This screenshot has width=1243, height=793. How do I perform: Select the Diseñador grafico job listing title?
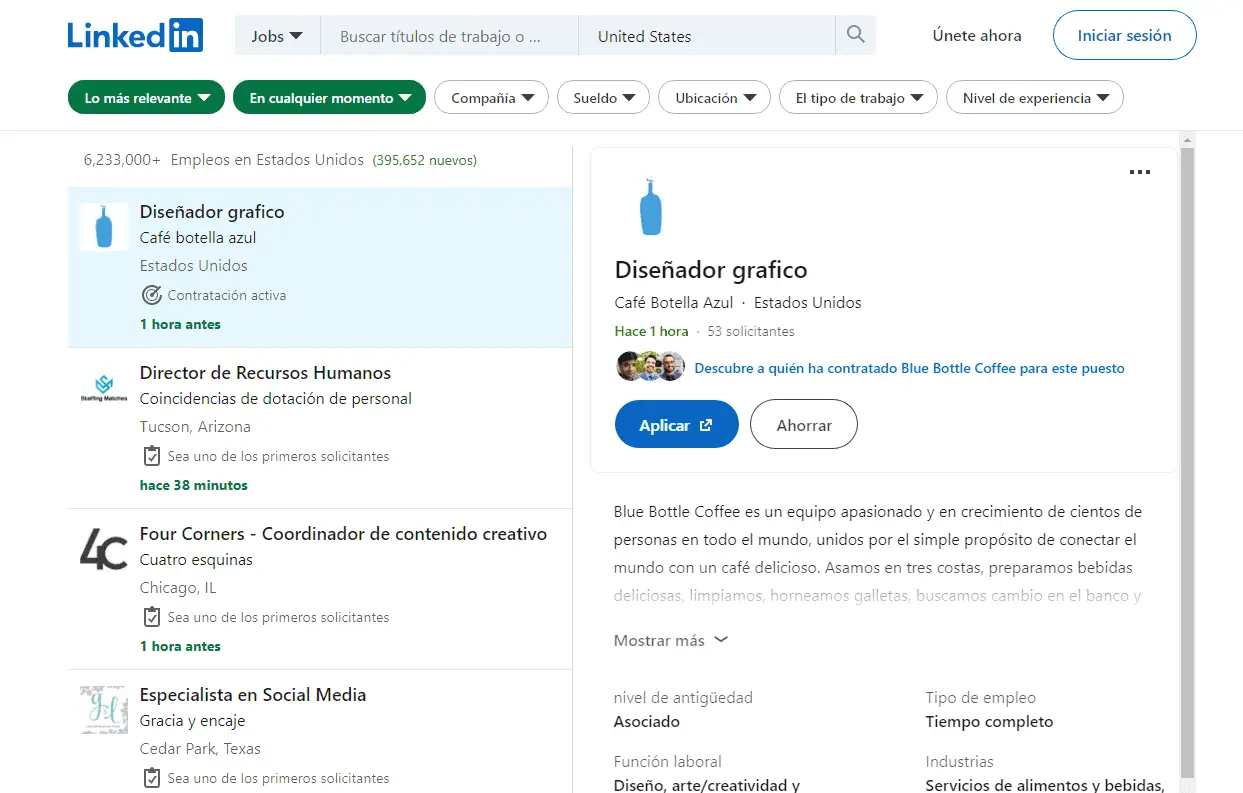coord(212,212)
